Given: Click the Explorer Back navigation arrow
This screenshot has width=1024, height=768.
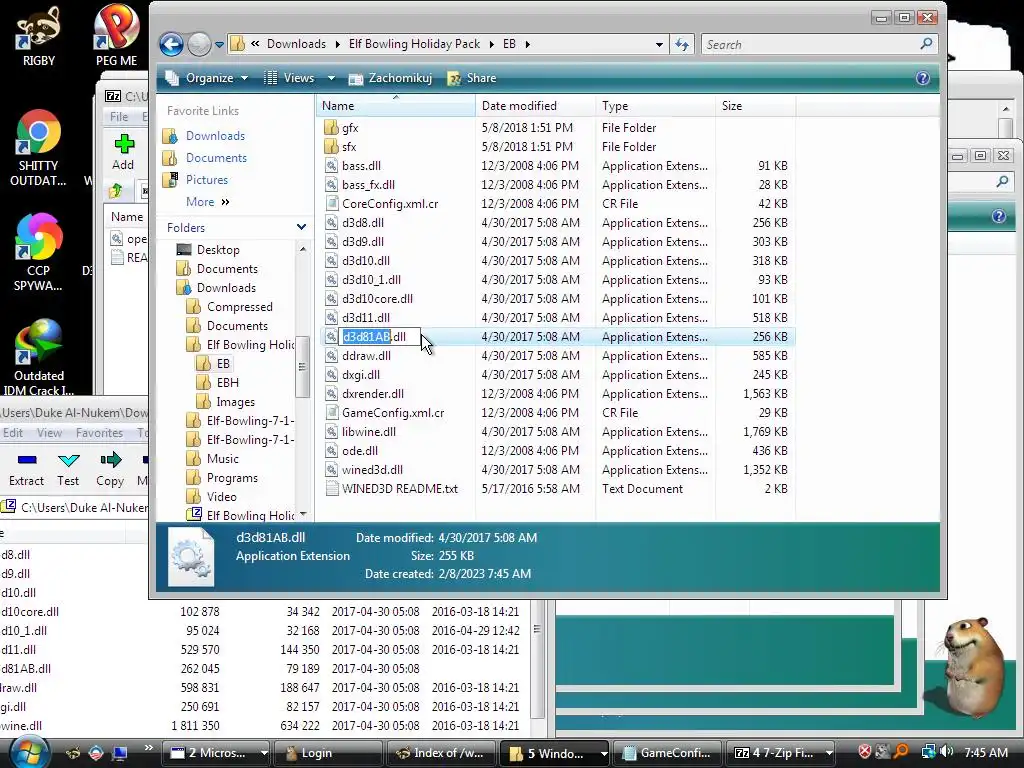Looking at the screenshot, I should tap(172, 44).
